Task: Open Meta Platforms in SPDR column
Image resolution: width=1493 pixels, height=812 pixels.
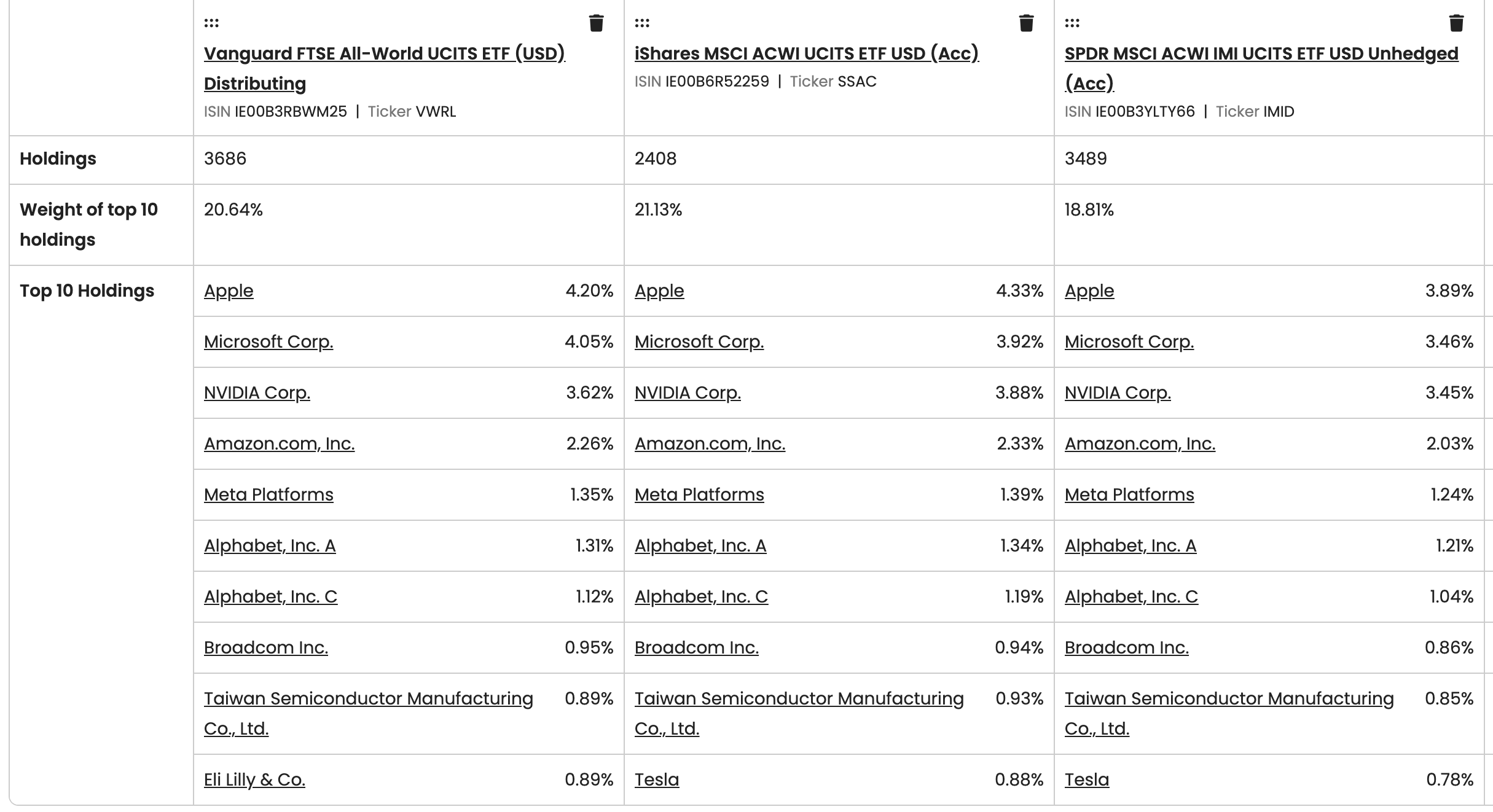Action: point(1129,494)
